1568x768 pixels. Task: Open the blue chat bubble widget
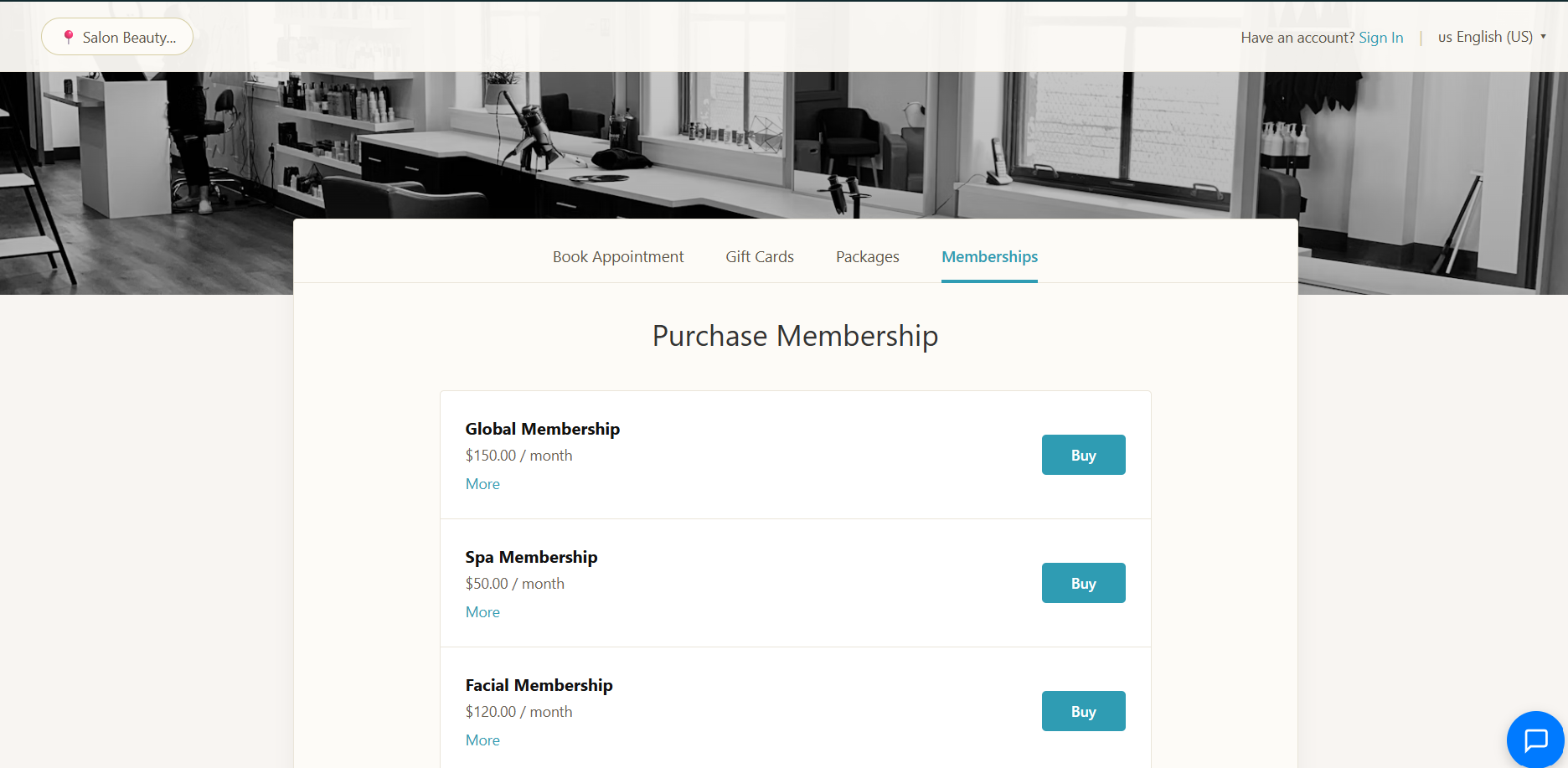pyautogui.click(x=1535, y=740)
